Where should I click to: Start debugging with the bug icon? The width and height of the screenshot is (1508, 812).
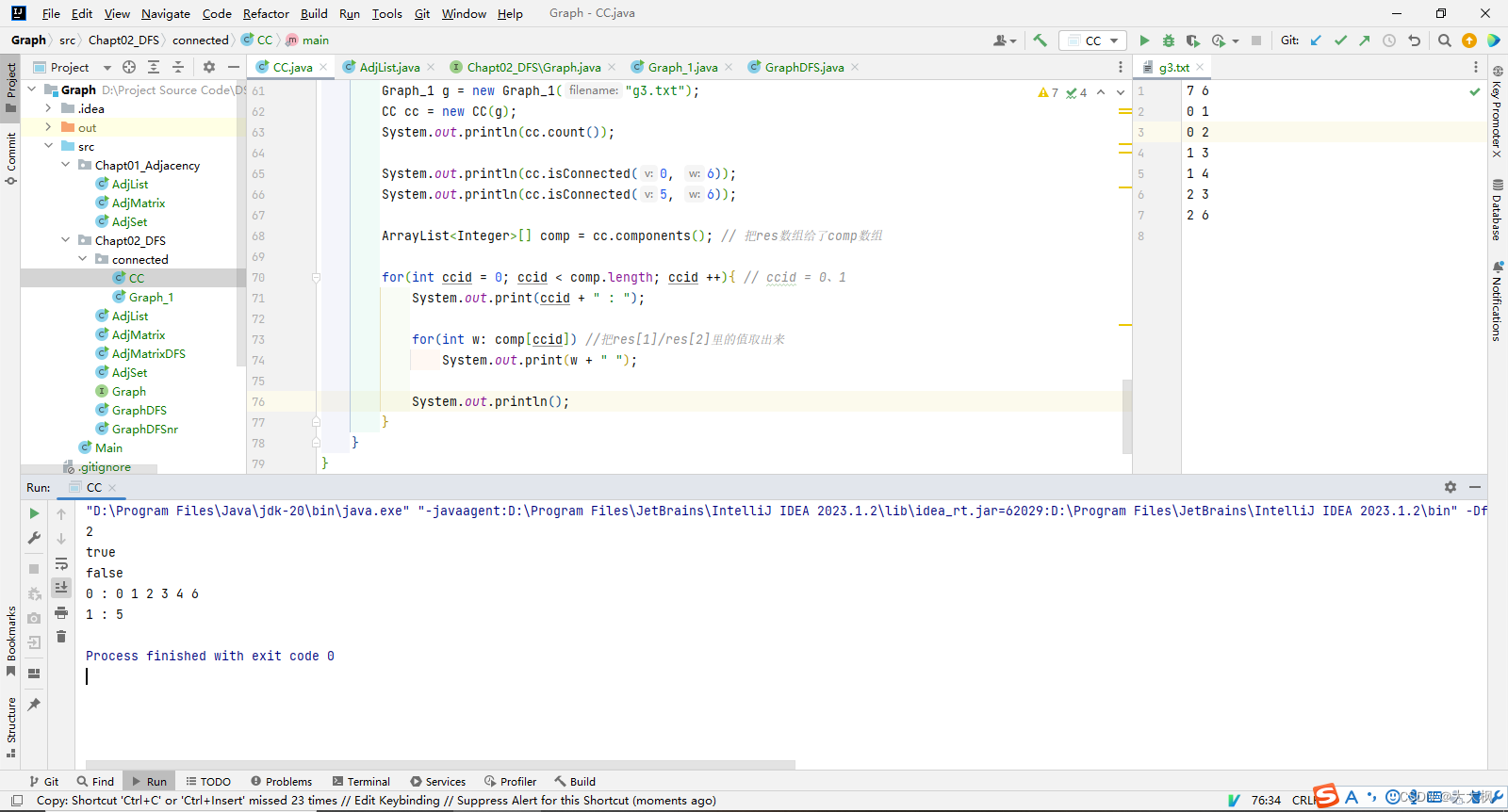coord(1169,41)
